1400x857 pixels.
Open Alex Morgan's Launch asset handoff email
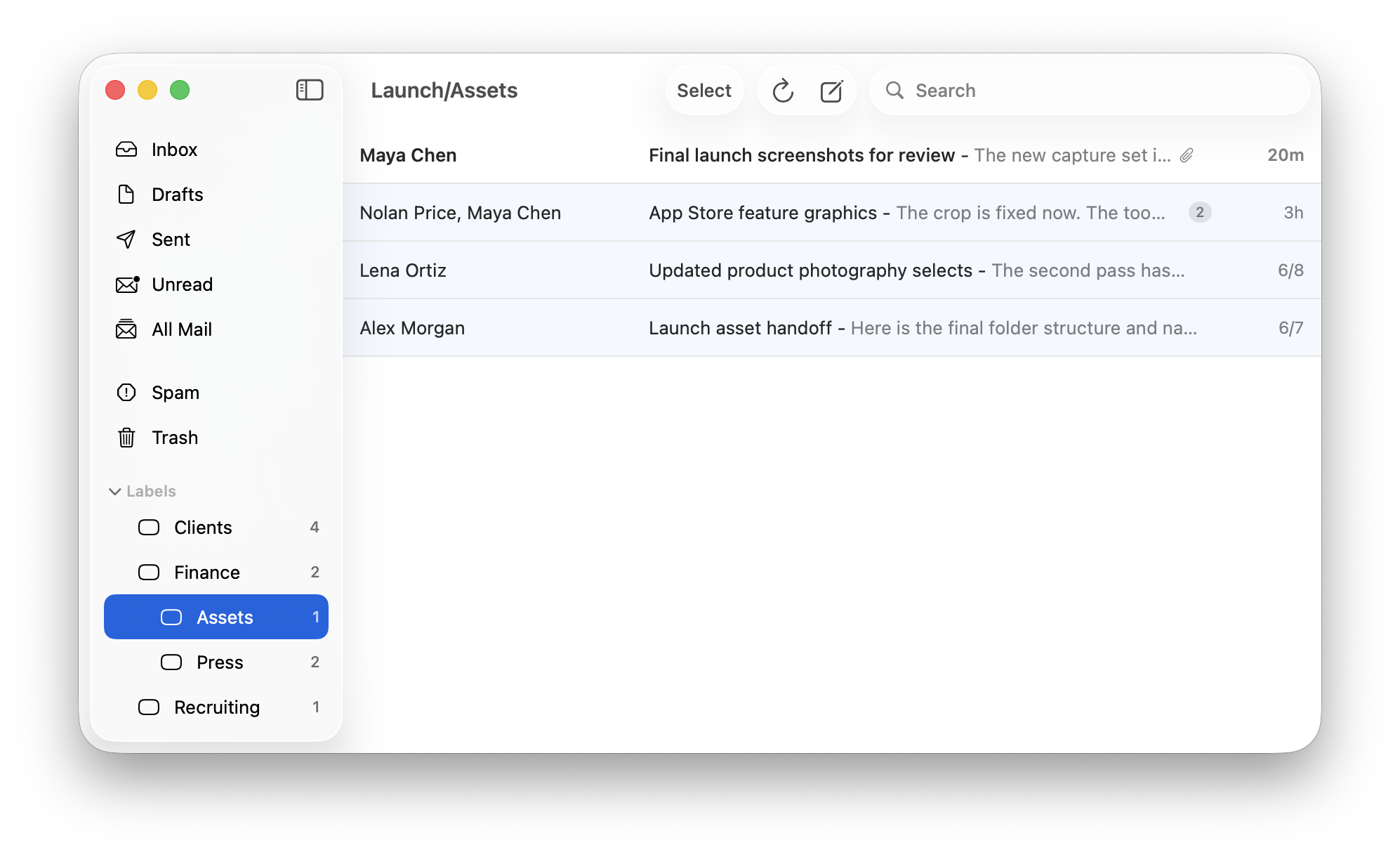(x=832, y=328)
